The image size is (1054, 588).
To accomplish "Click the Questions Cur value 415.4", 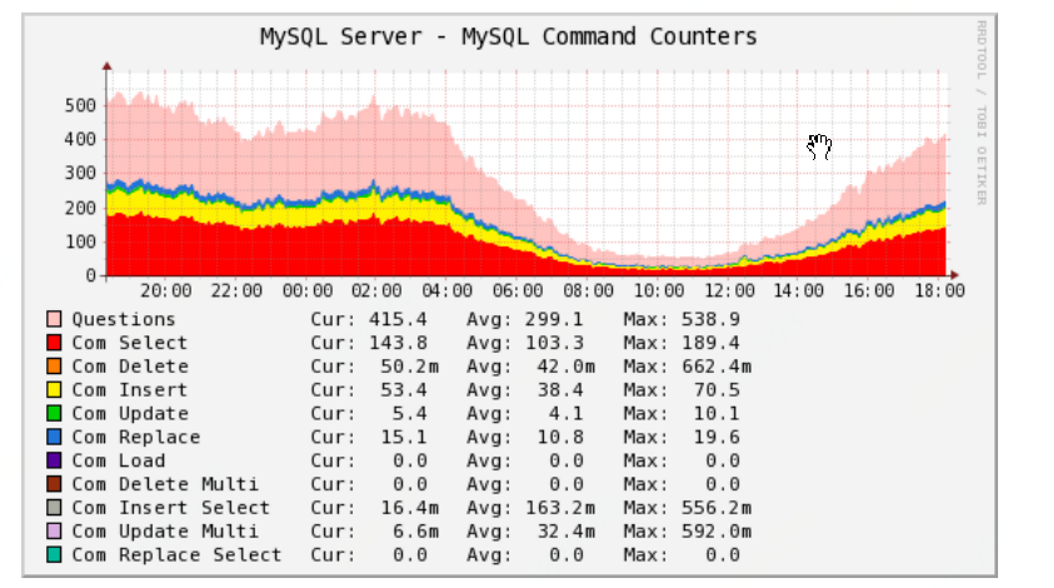I will pos(397,319).
